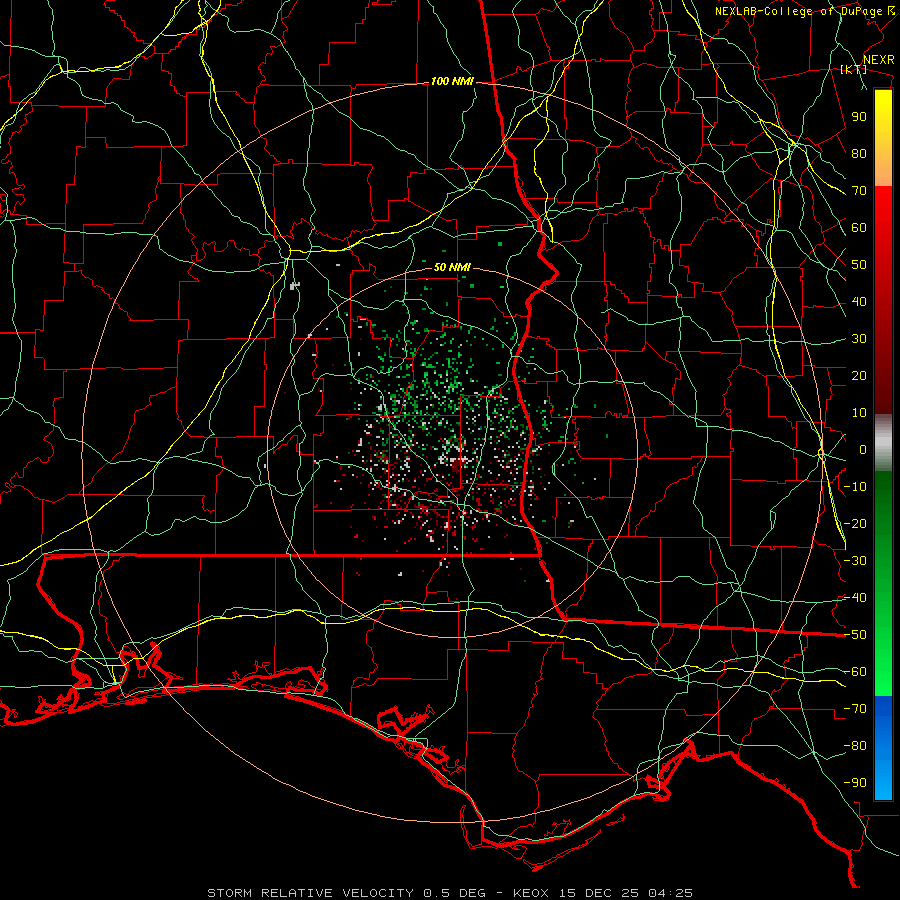Click the 0 value on the velocity scale

(863, 450)
